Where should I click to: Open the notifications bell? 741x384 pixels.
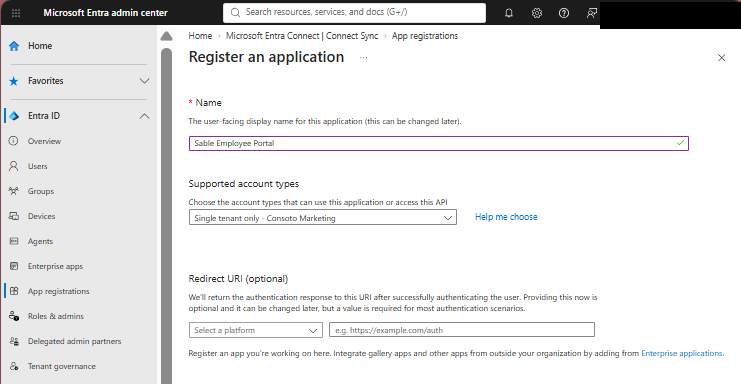tap(509, 13)
